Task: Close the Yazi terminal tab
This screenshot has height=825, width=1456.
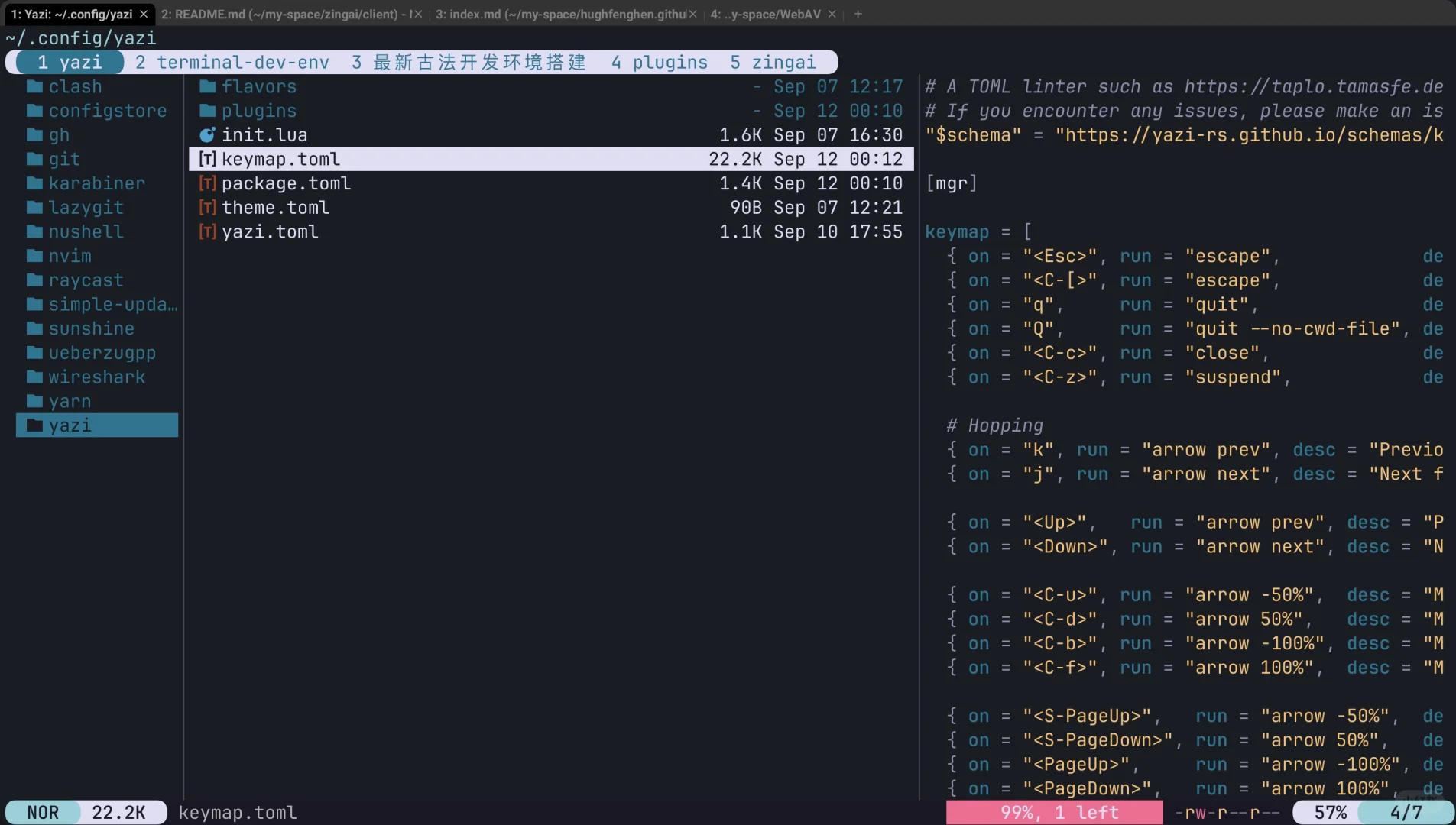Action: pos(144,14)
